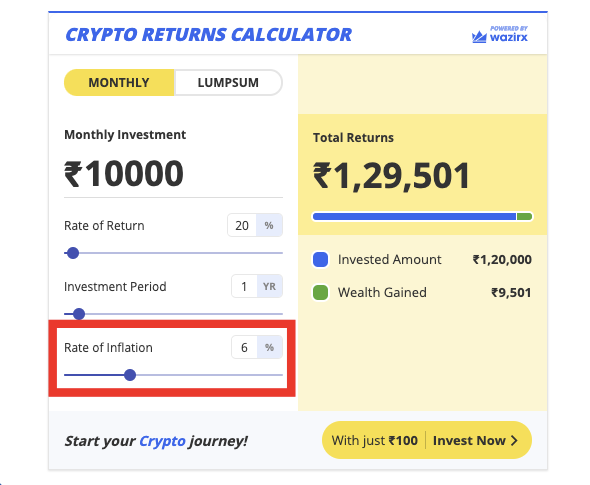Image resolution: width=590 pixels, height=485 pixels.
Task: Click the Invest Now button
Action: point(427,440)
